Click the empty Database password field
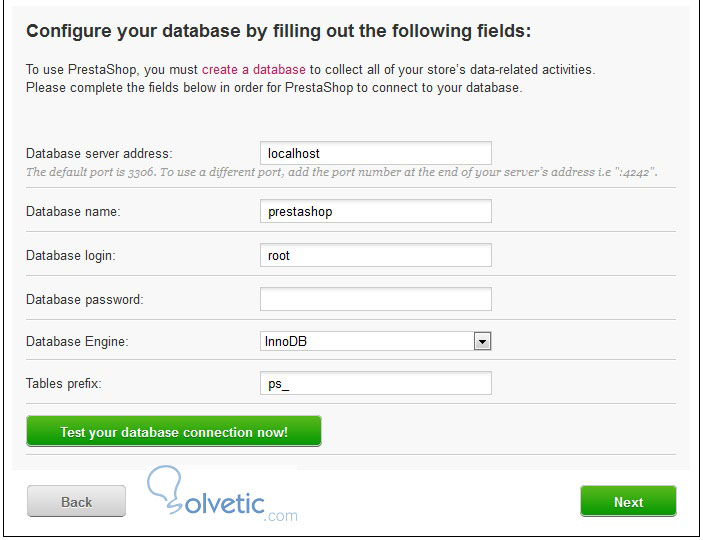703x540 pixels. pyautogui.click(x=375, y=299)
